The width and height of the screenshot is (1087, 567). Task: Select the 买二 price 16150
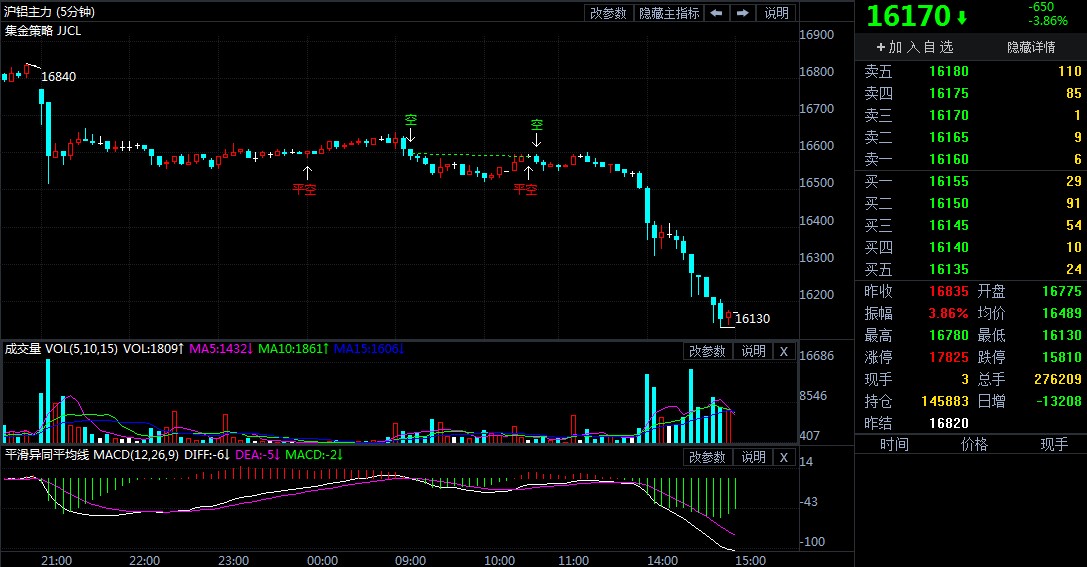948,204
